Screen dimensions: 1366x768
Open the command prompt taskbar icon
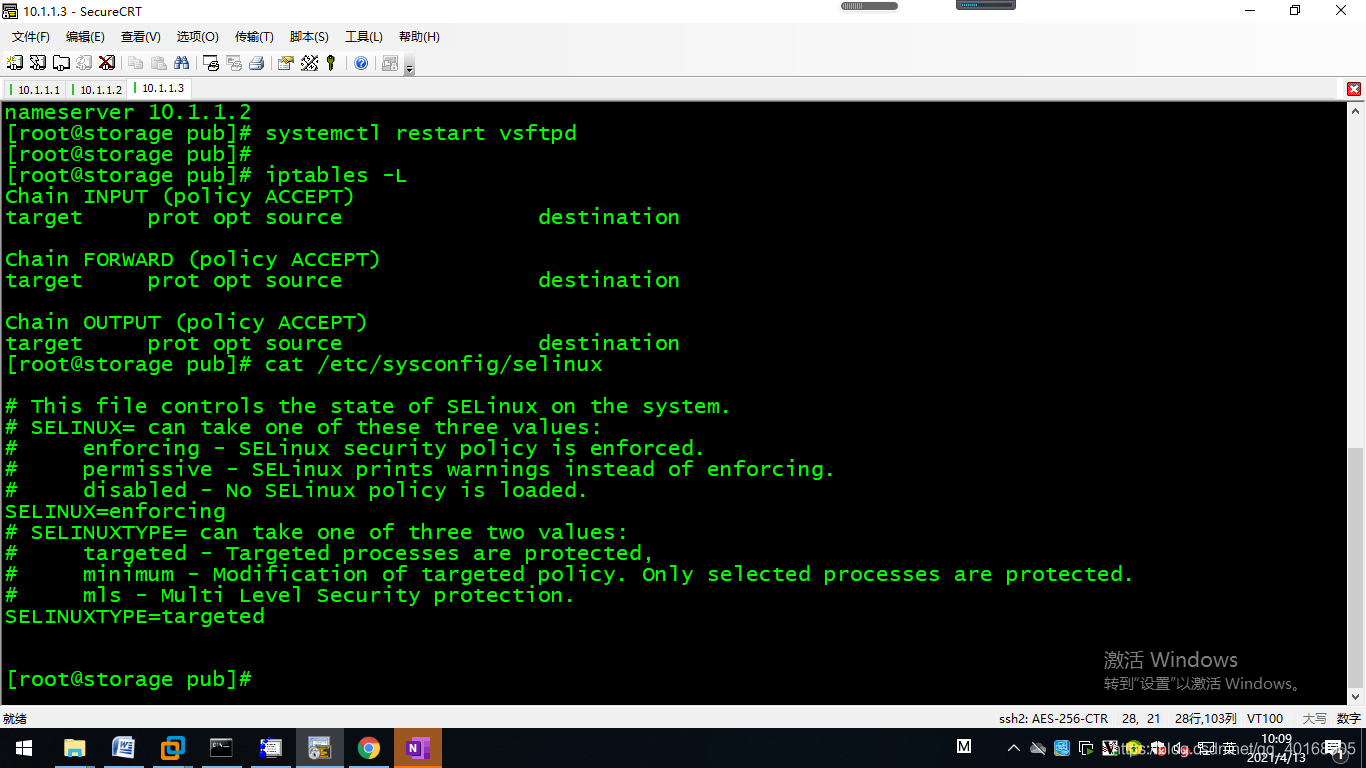(x=222, y=748)
